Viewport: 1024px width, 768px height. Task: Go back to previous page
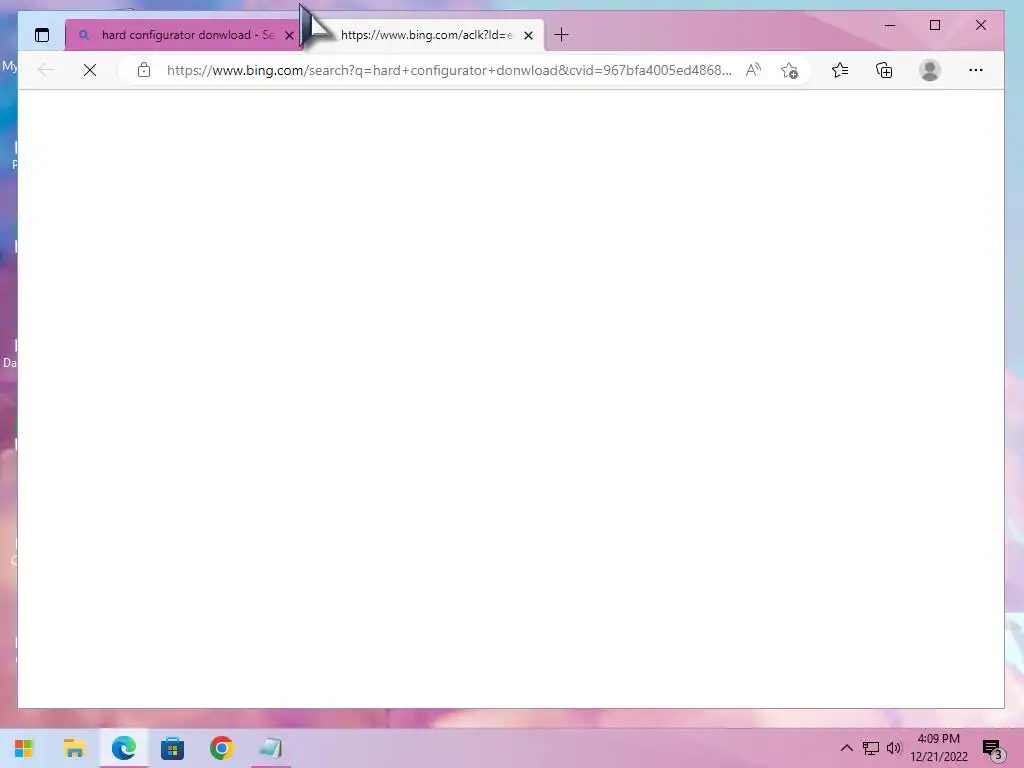[46, 70]
